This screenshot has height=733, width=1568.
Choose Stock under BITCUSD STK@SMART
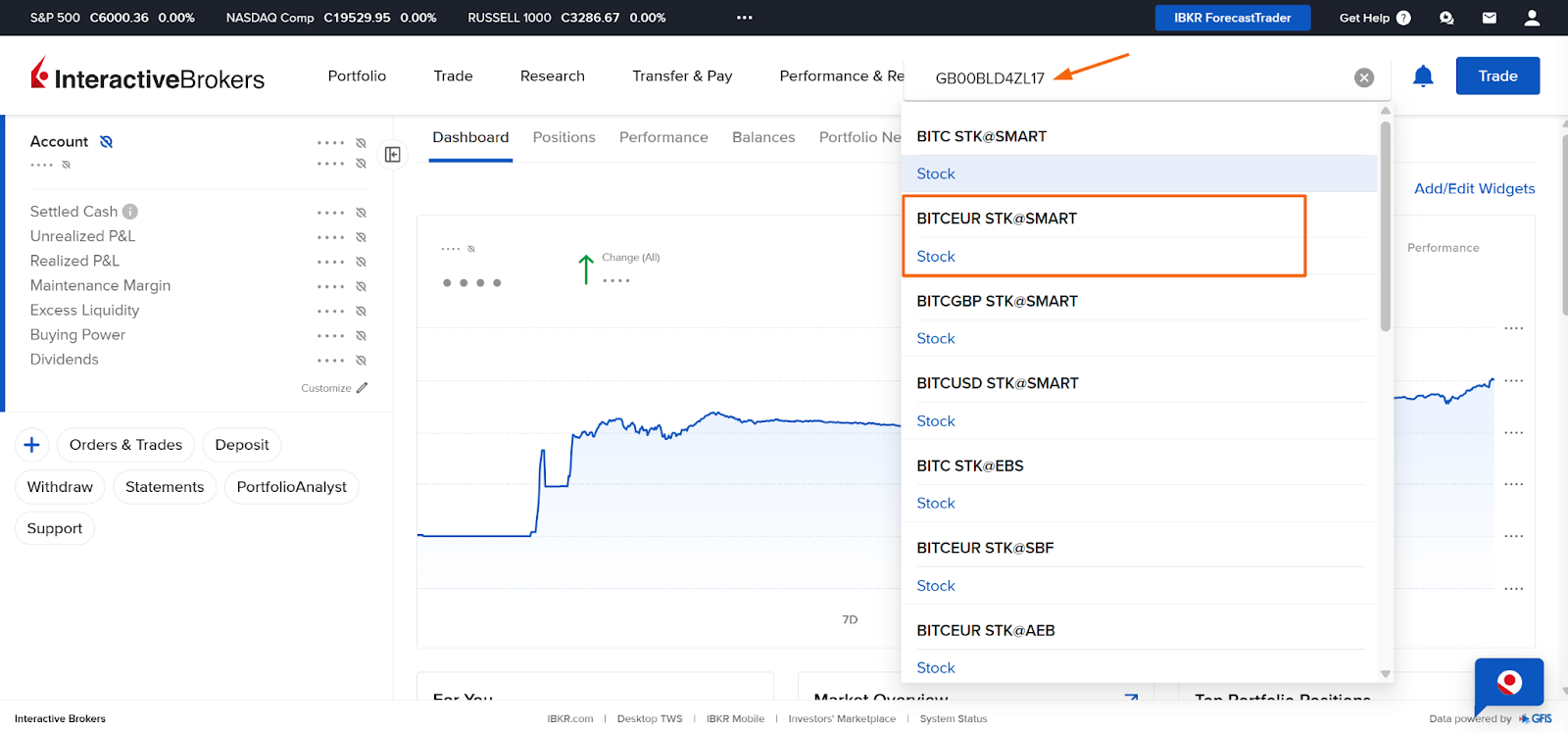click(936, 421)
